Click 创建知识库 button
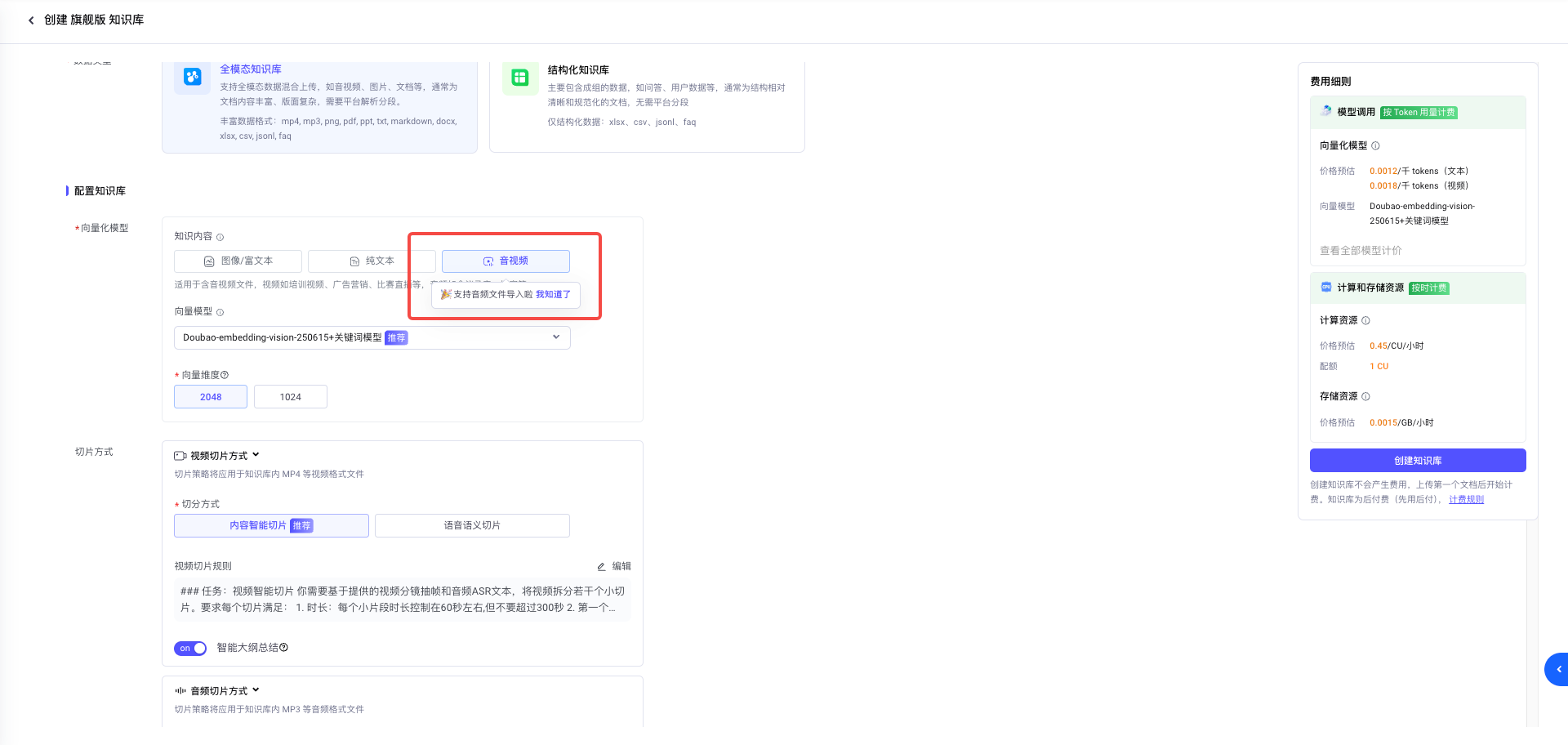 (1418, 461)
